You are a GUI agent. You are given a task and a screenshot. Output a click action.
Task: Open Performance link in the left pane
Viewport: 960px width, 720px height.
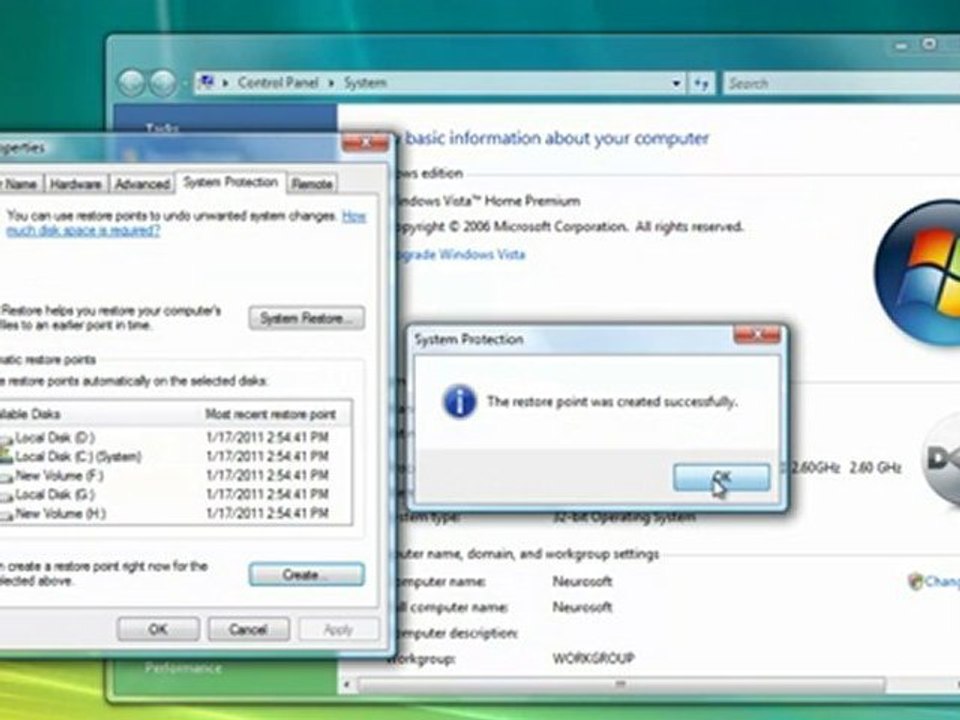coord(183,668)
